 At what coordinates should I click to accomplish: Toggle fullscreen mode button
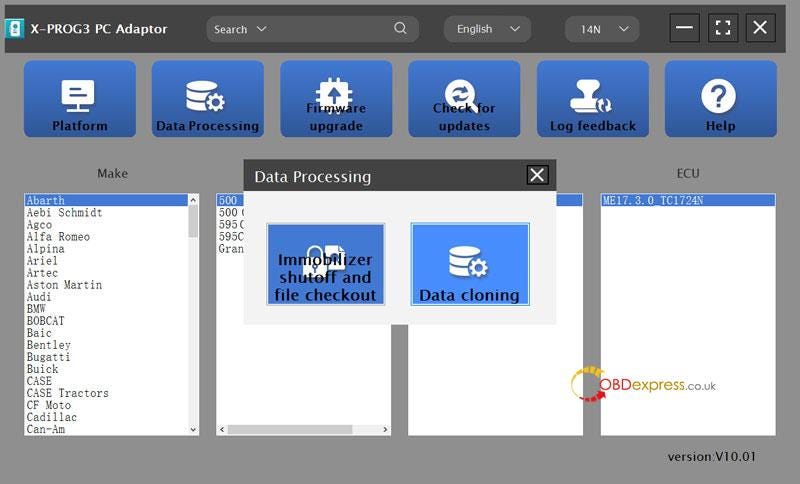[723, 28]
